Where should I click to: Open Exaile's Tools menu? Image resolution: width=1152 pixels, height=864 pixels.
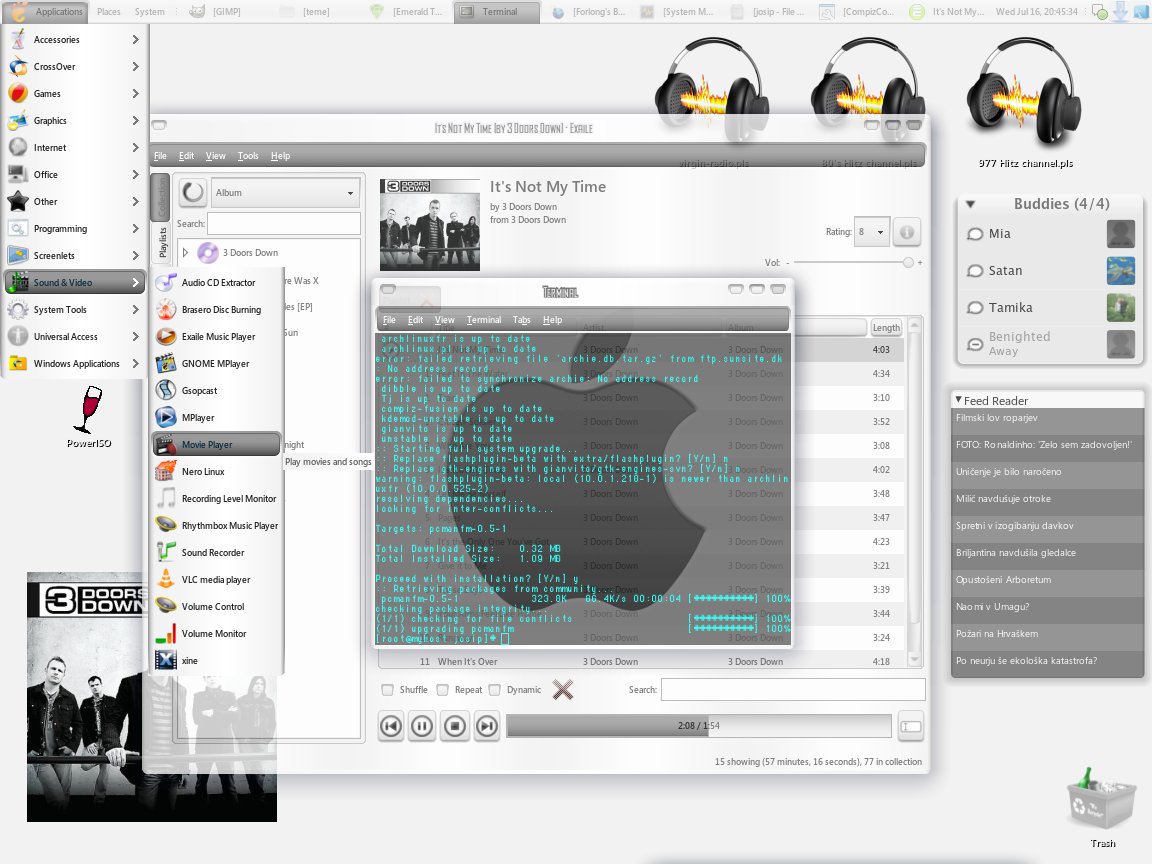248,156
